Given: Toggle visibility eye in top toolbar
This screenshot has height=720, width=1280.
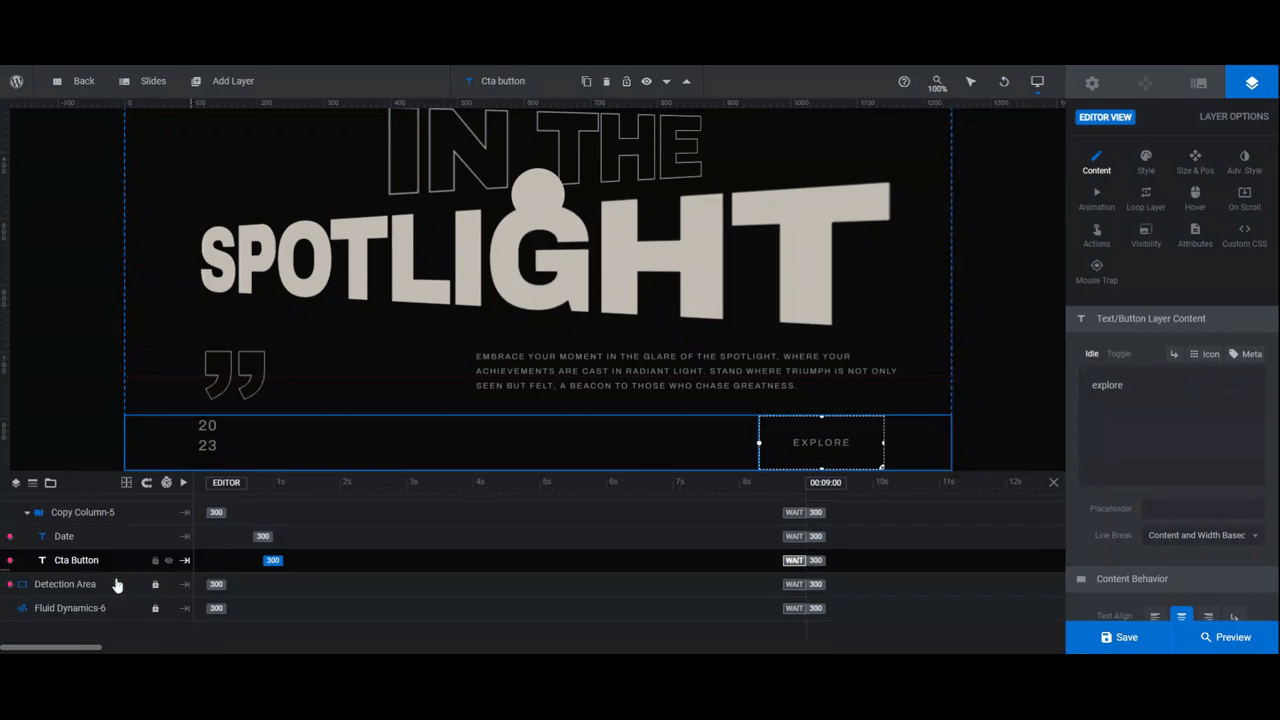Looking at the screenshot, I should [646, 81].
